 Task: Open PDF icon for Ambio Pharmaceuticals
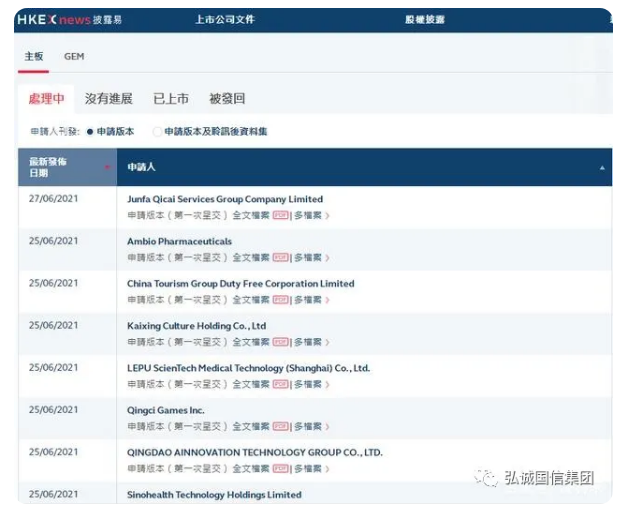coord(281,258)
